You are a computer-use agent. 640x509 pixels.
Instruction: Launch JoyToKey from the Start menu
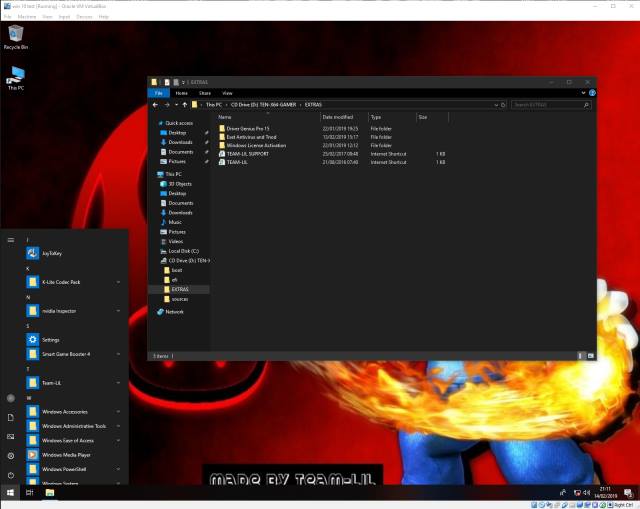(x=73, y=253)
